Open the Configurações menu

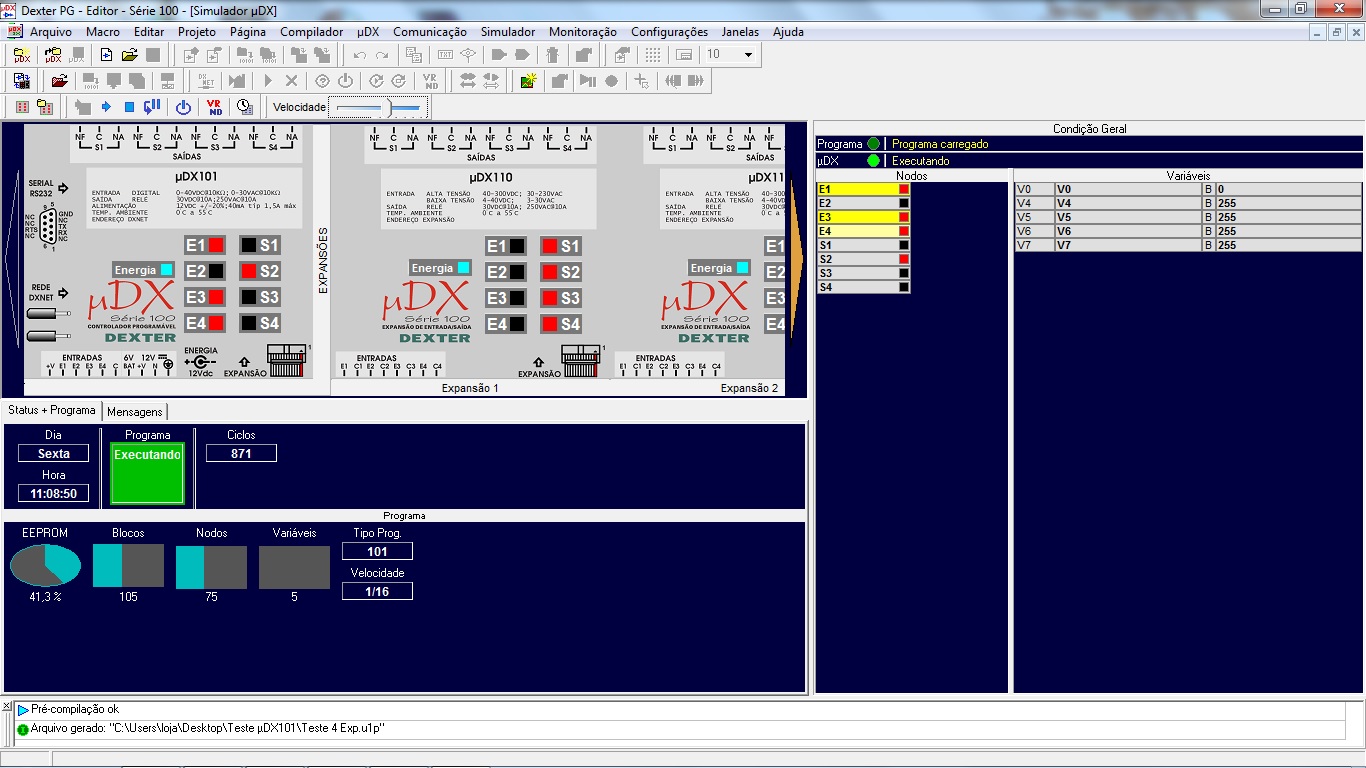click(x=670, y=32)
